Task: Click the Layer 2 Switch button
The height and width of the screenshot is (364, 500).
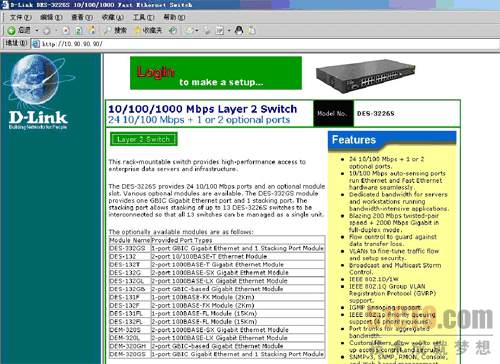Action: [x=144, y=139]
